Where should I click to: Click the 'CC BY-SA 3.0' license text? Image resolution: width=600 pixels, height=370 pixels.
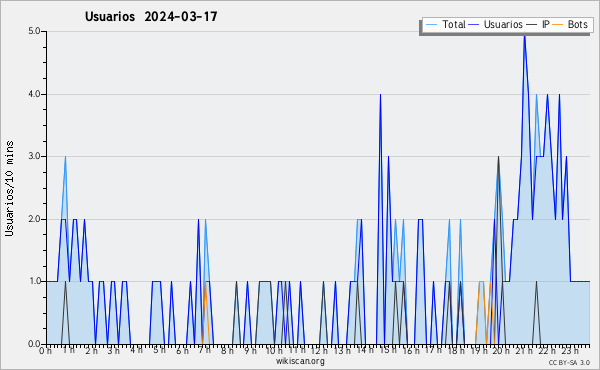point(569,362)
